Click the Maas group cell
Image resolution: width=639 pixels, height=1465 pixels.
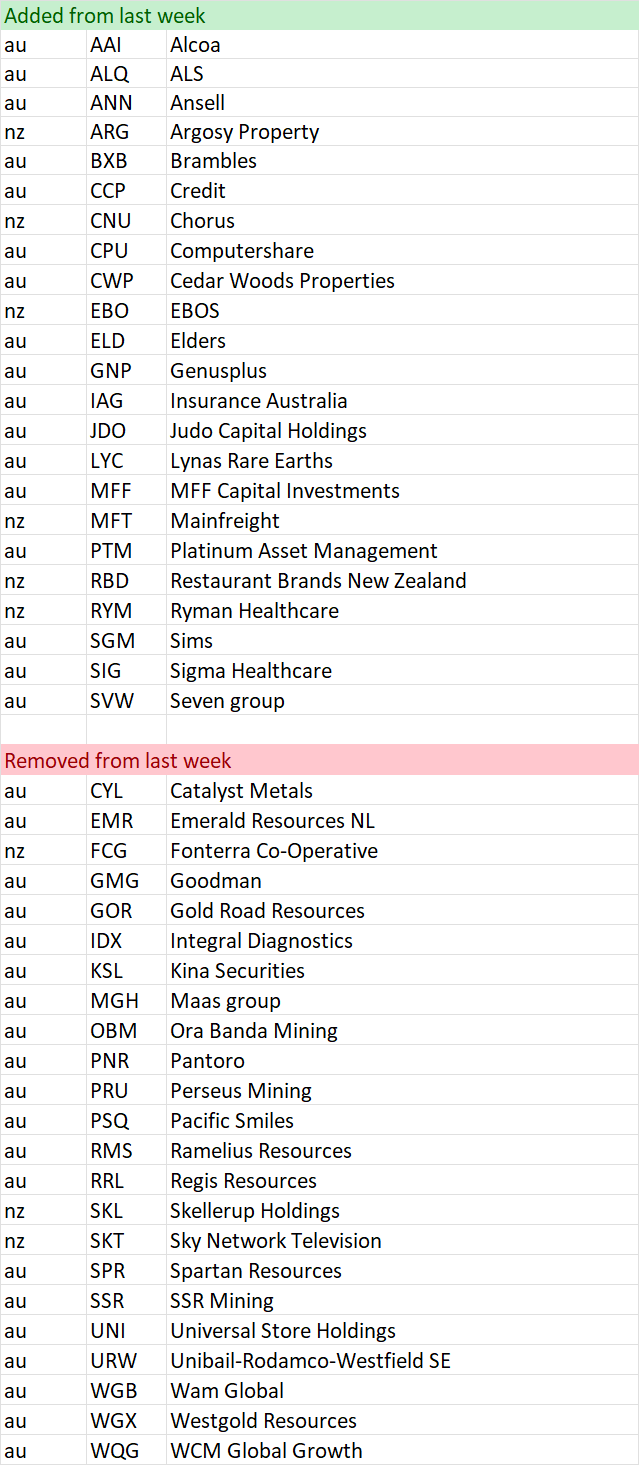tap(402, 1000)
